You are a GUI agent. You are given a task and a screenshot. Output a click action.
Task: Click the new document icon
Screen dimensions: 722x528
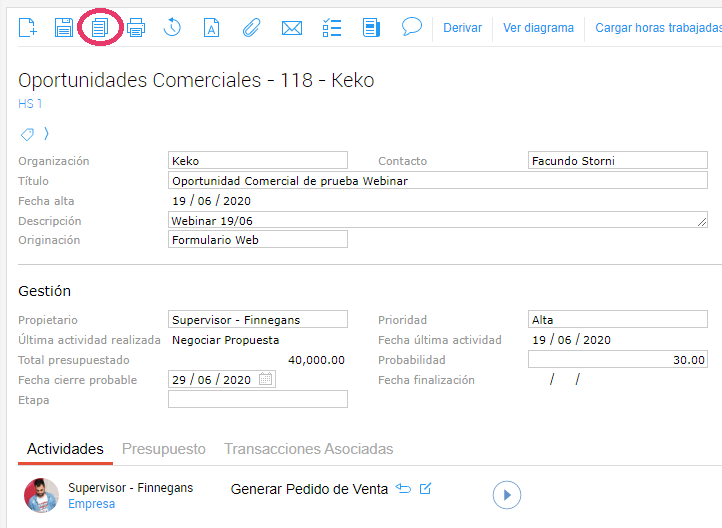(x=28, y=28)
